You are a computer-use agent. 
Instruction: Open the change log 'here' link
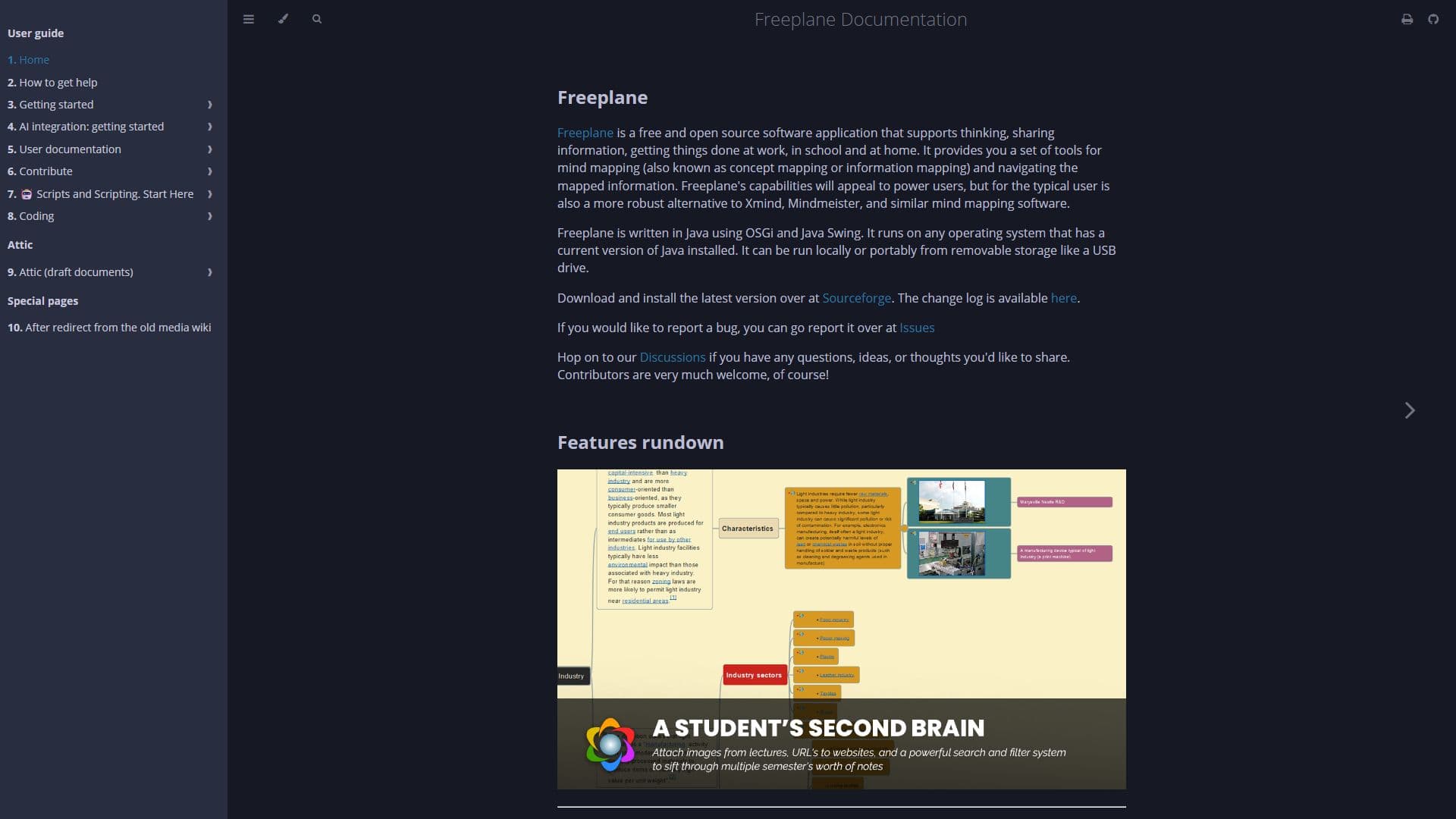[x=1063, y=298]
